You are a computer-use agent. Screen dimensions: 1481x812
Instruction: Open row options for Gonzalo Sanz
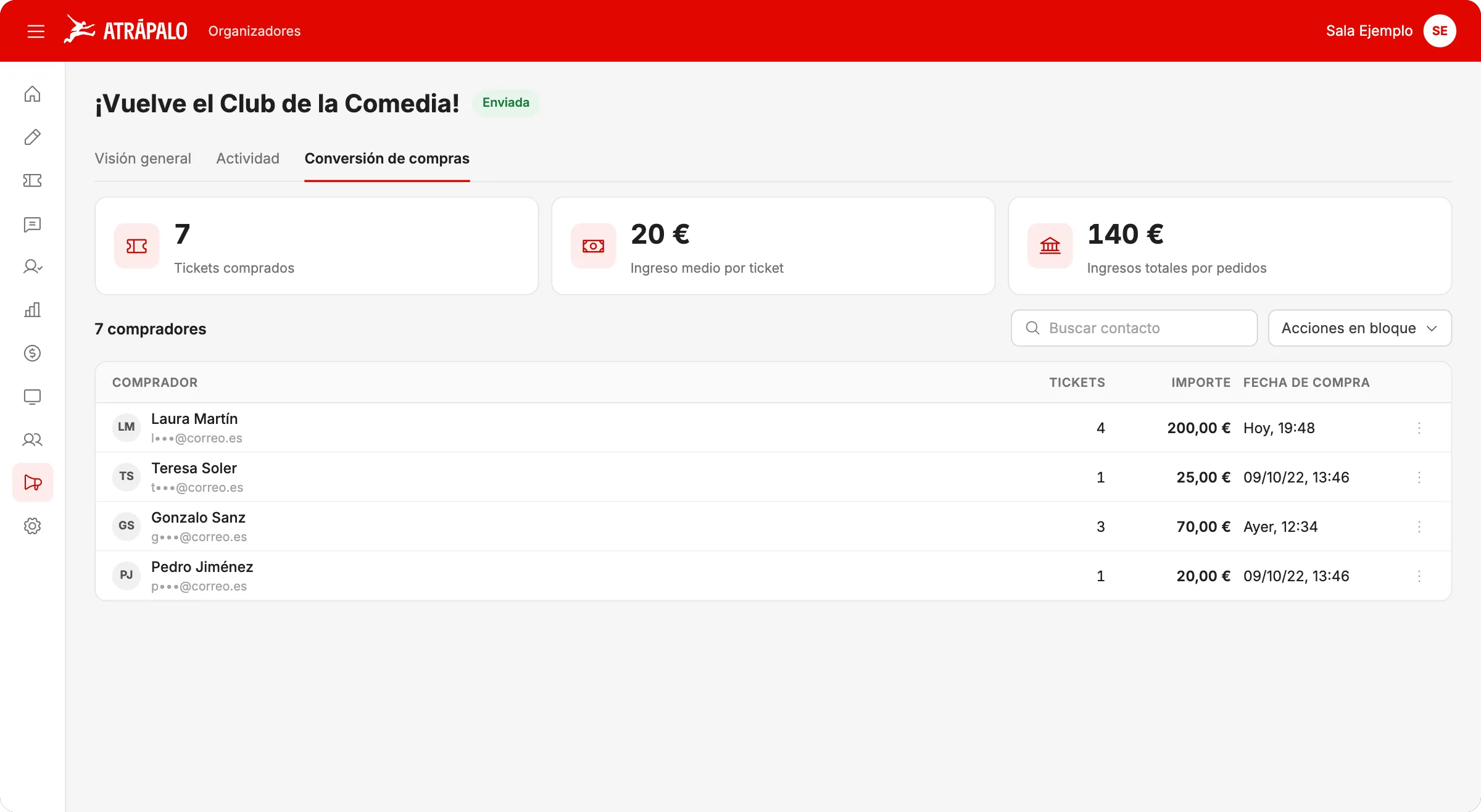[x=1419, y=527]
